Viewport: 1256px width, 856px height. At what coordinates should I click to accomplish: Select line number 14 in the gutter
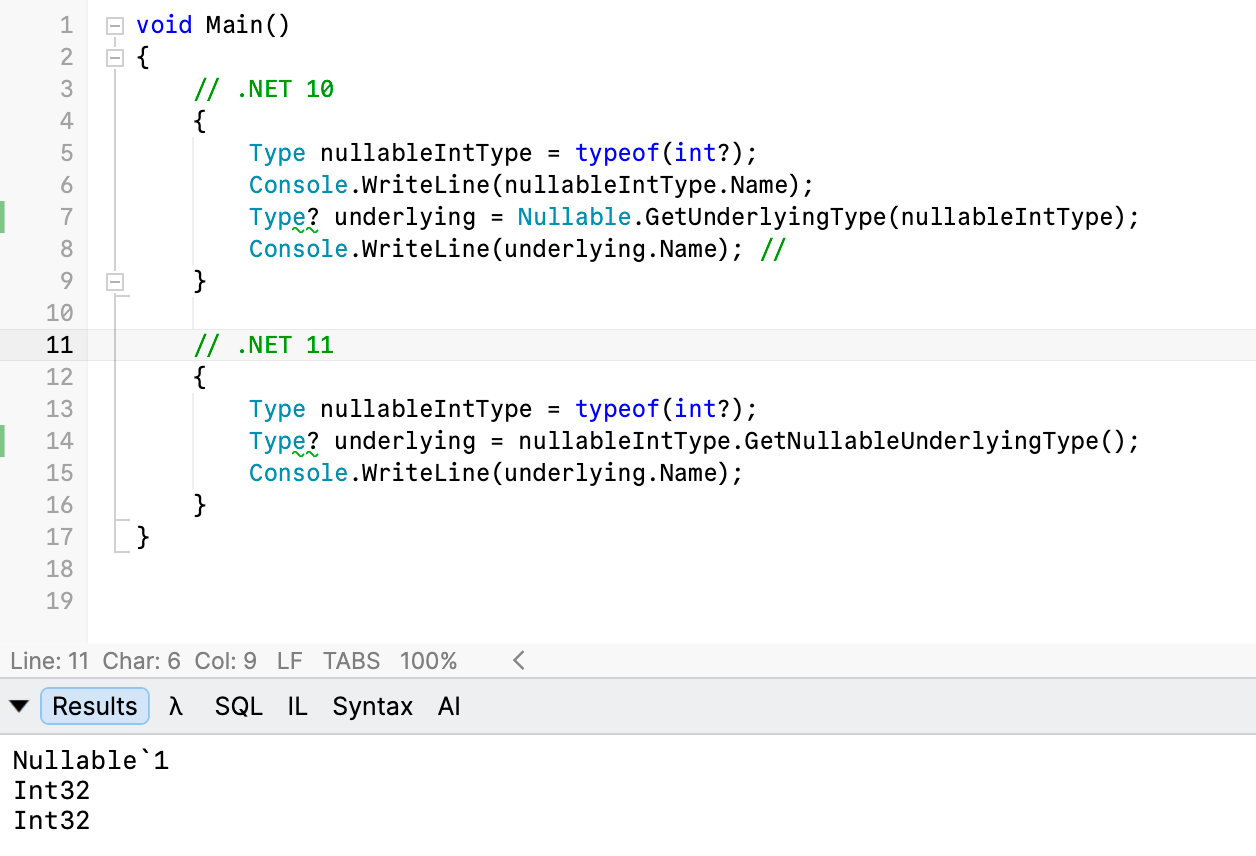(x=59, y=441)
